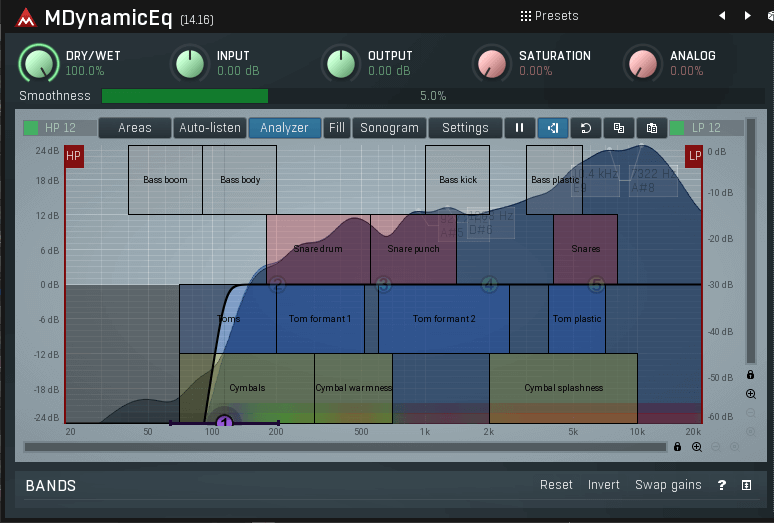Click the Dry/Wet 100.0% value
The width and height of the screenshot is (774, 523).
[x=84, y=71]
